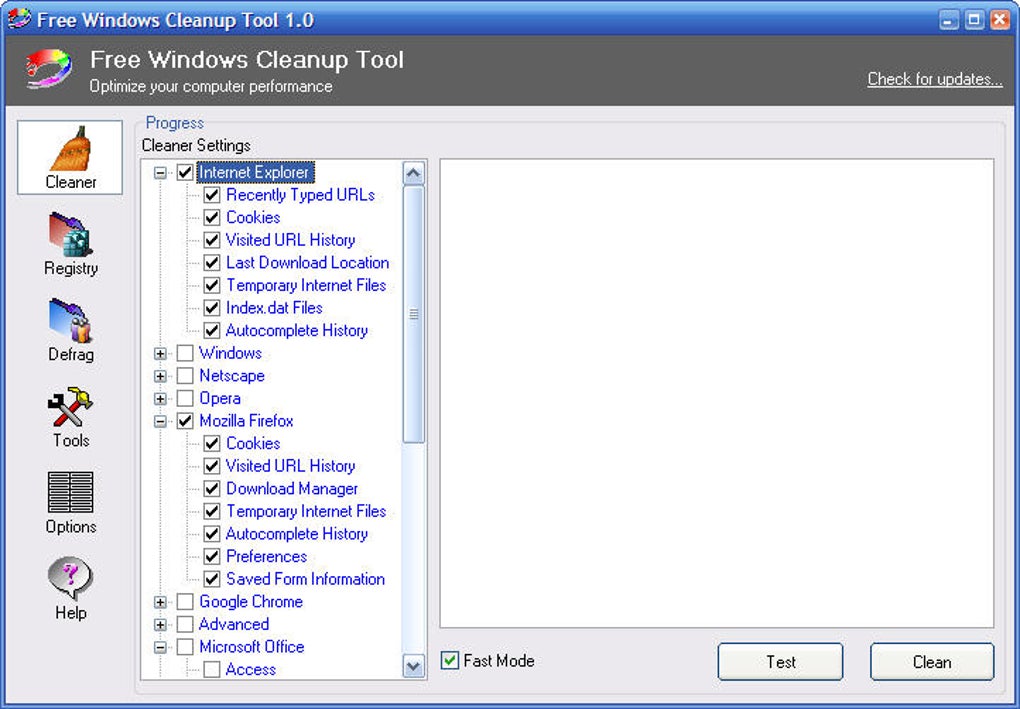The image size is (1020, 709).
Task: Select Visited URL History under Mozilla Firefox
Action: click(x=290, y=466)
